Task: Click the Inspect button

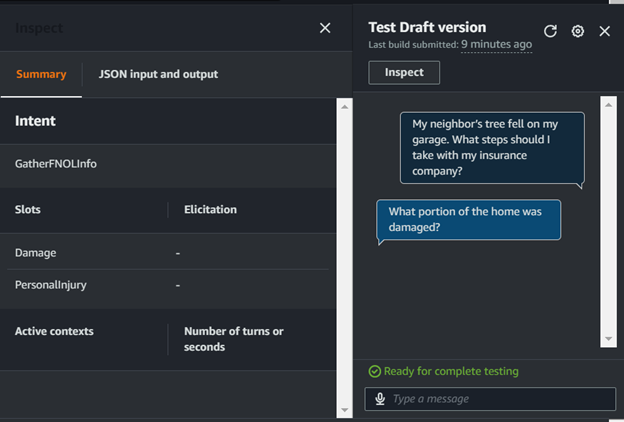Action: click(x=404, y=72)
